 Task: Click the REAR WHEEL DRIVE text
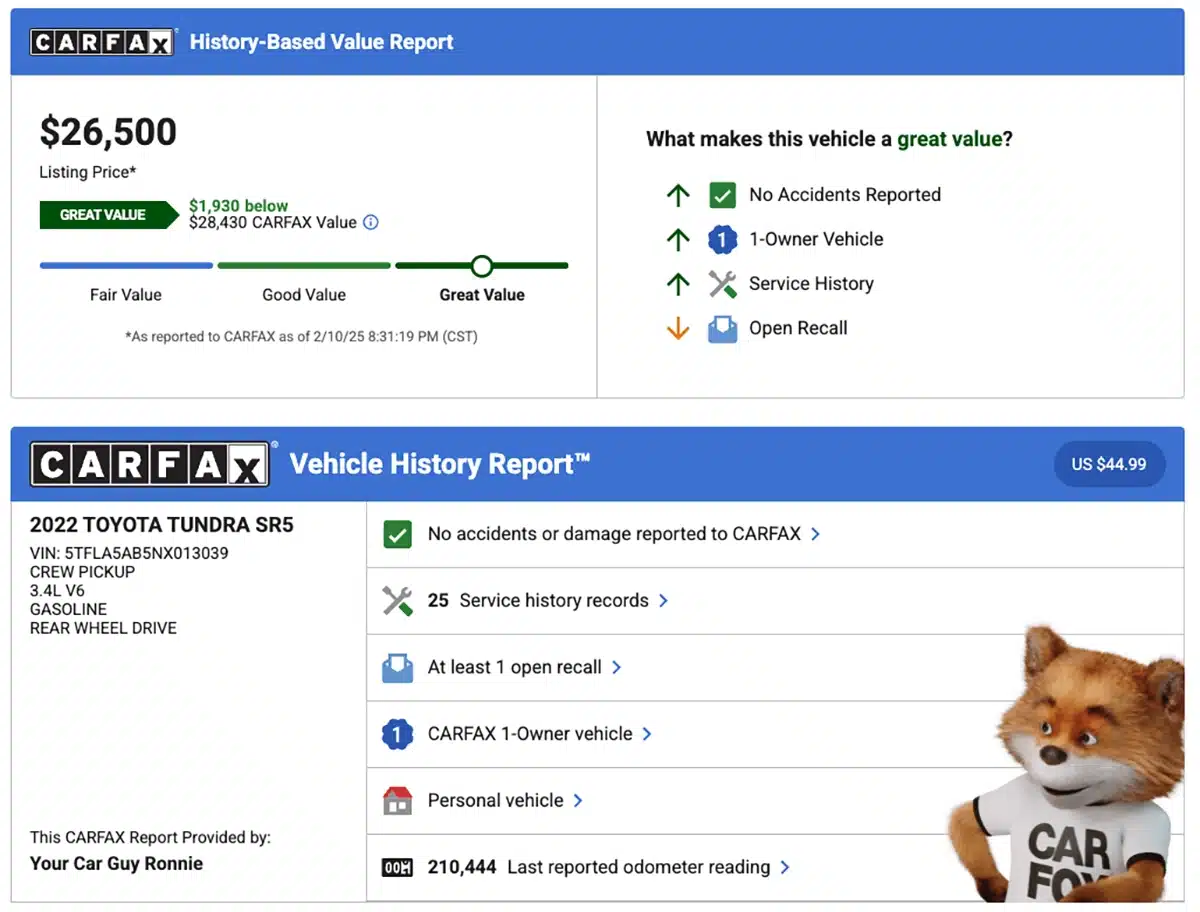103,628
